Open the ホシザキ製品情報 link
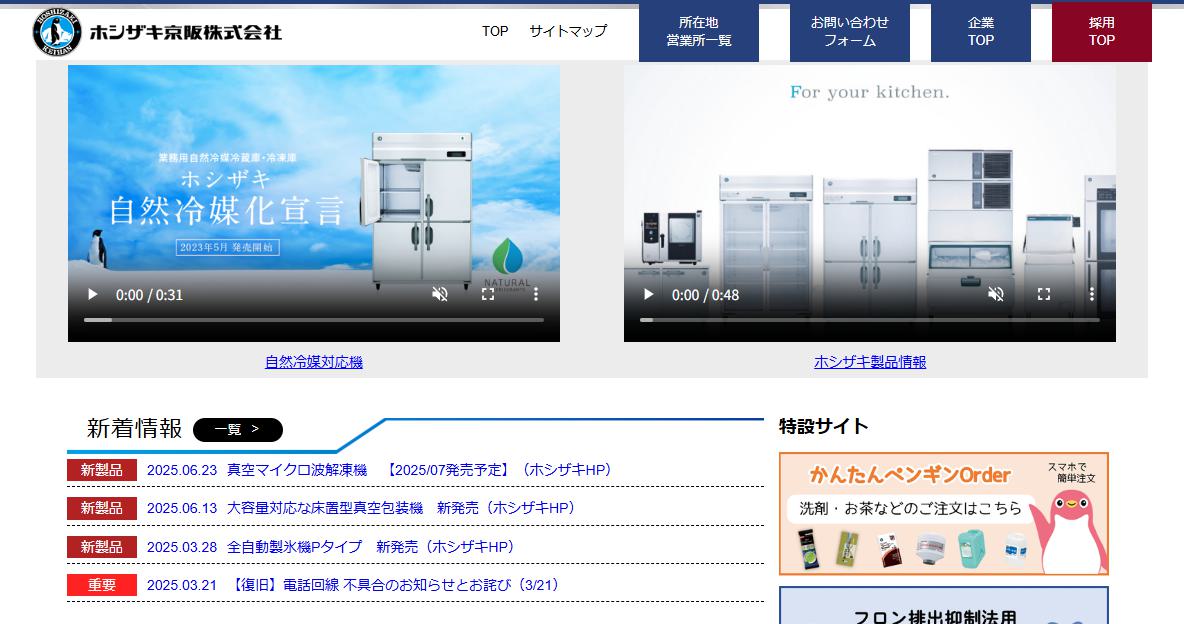This screenshot has height=624, width=1184. tap(870, 362)
